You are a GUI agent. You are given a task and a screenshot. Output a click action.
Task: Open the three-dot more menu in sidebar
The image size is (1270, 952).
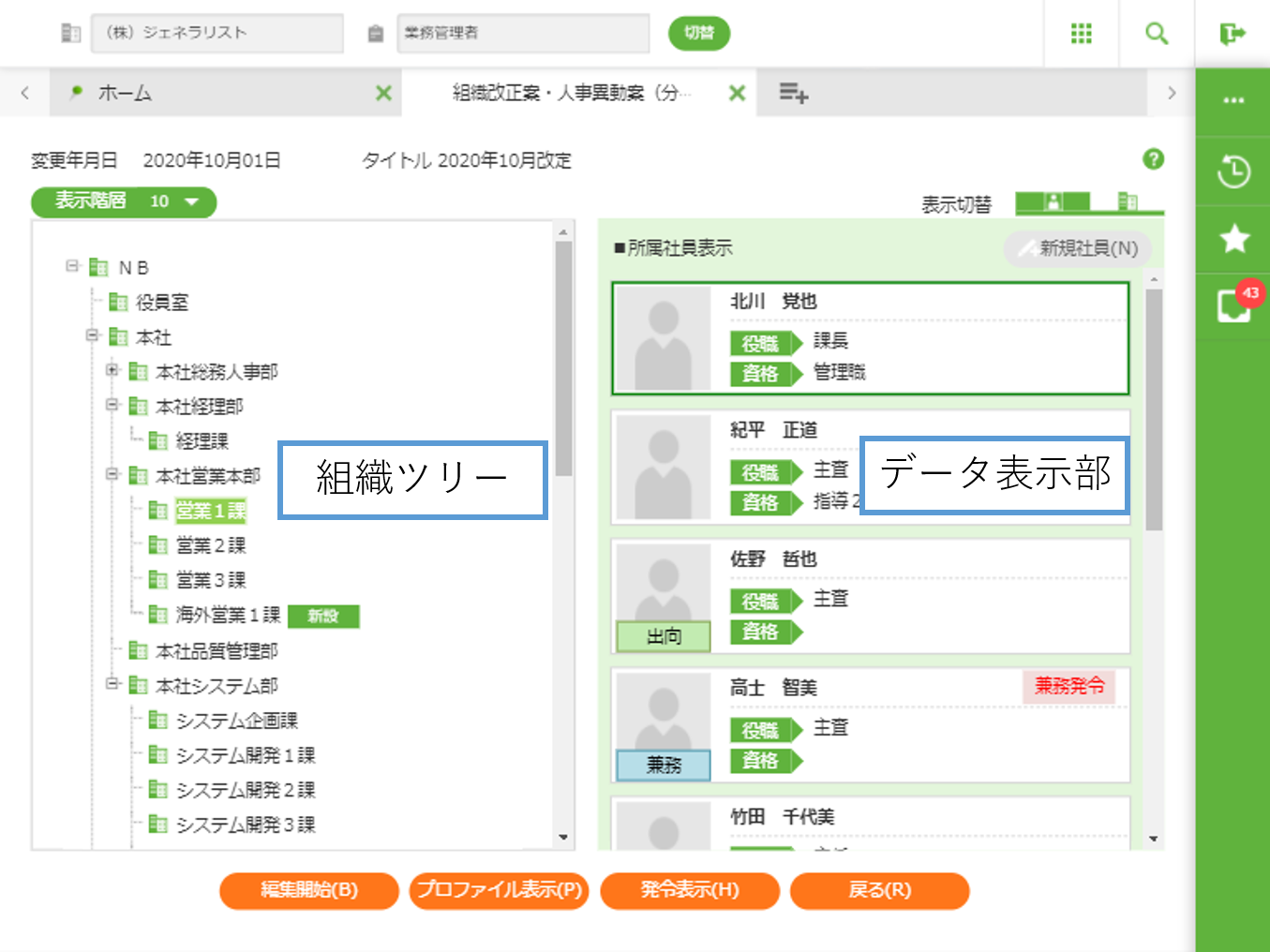click(1233, 100)
